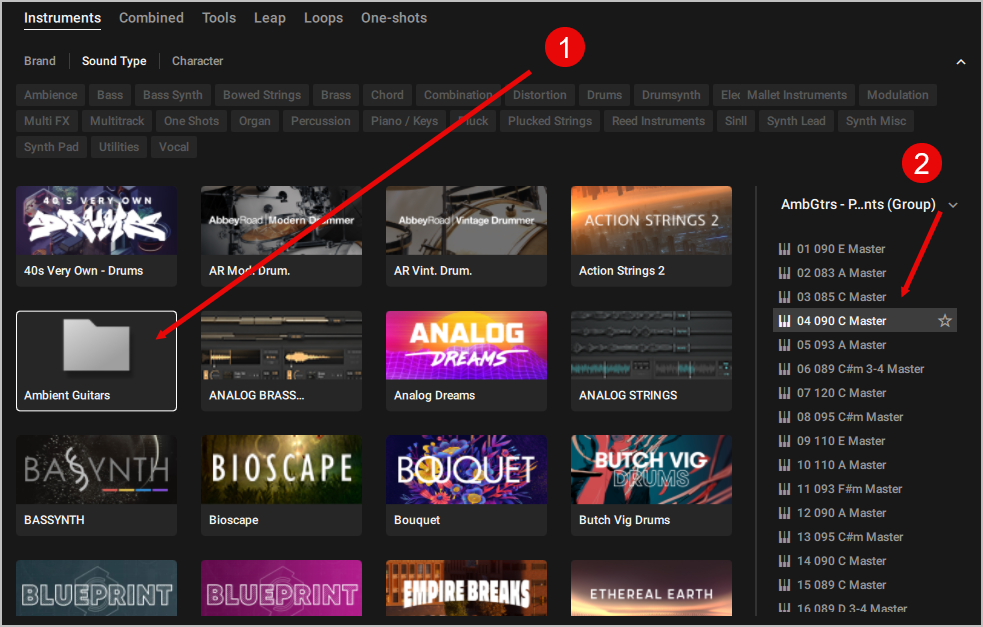Screen dimensions: 983x627
Task: Select the 06 089 C#m 3-4 Master preset
Action: (x=865, y=369)
